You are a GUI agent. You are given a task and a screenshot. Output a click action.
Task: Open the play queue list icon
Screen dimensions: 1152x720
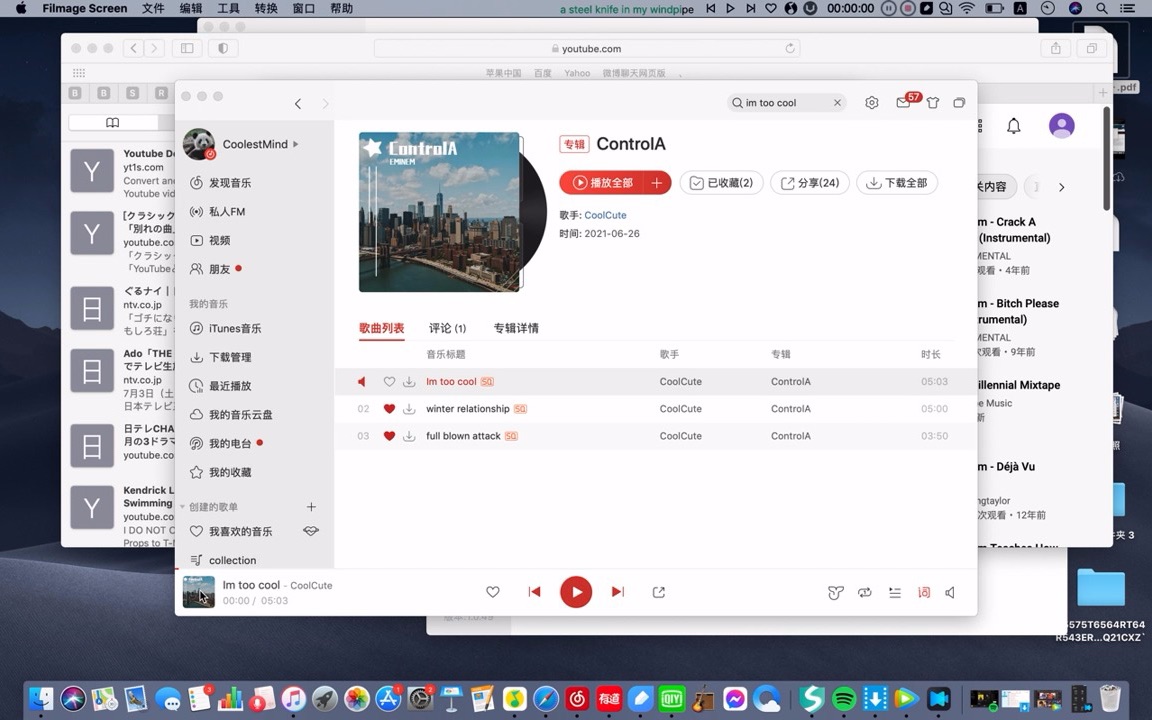[895, 592]
